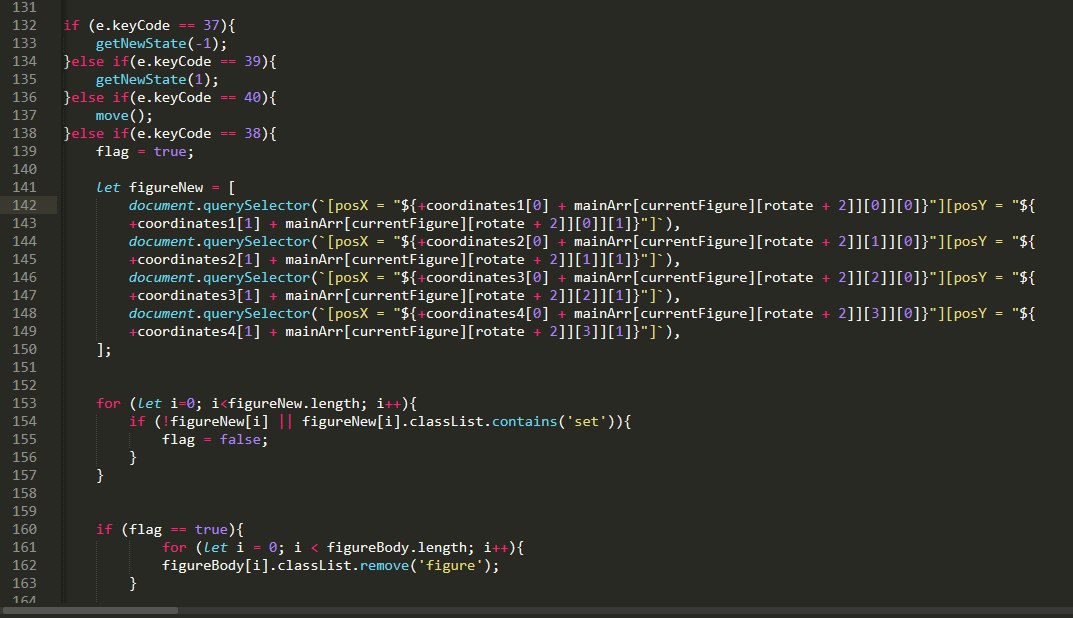Click keyCode value 40
Screen dimensions: 1073x618
pos(252,97)
